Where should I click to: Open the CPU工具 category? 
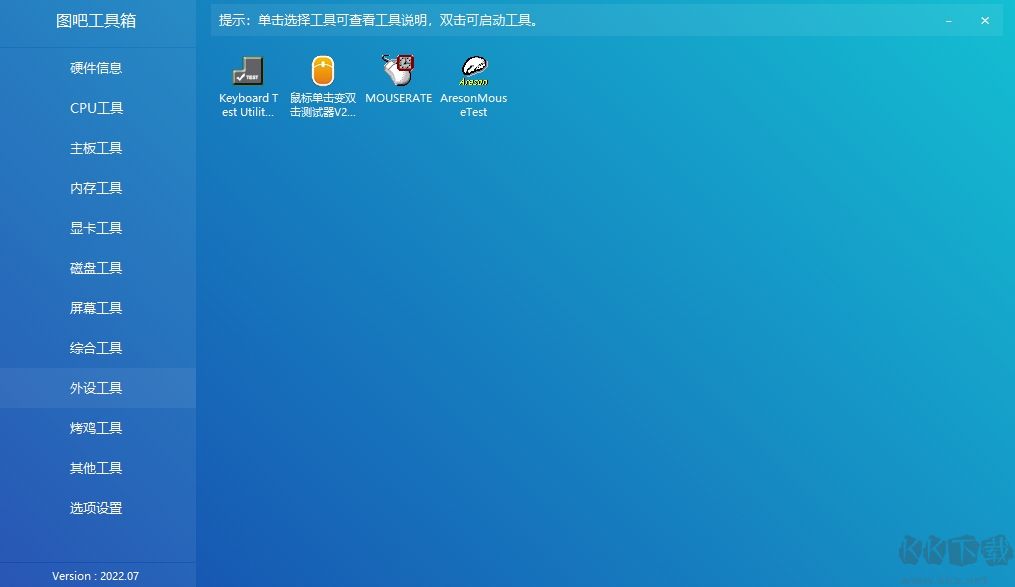pos(96,107)
